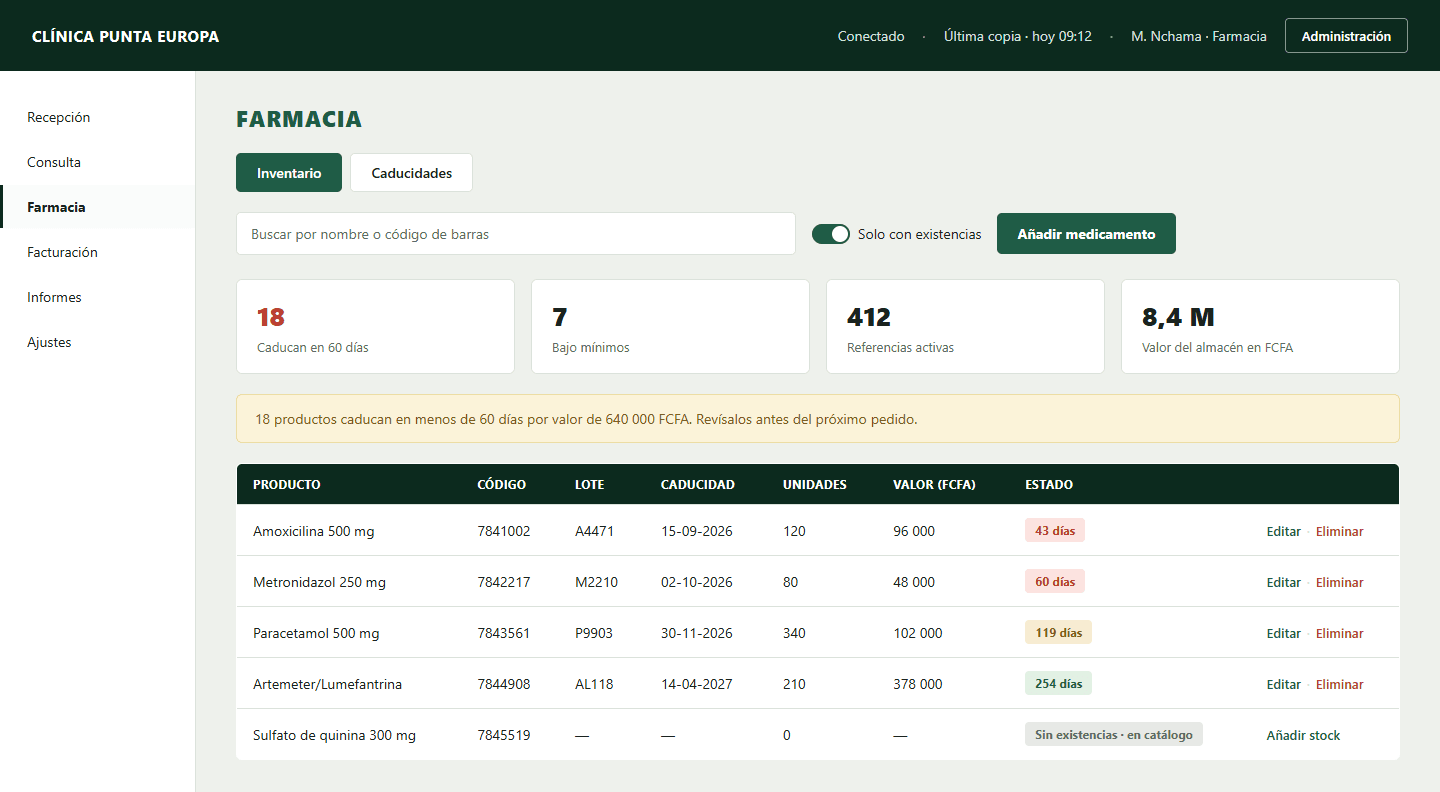Open Ajustes in the sidebar

(x=97, y=342)
